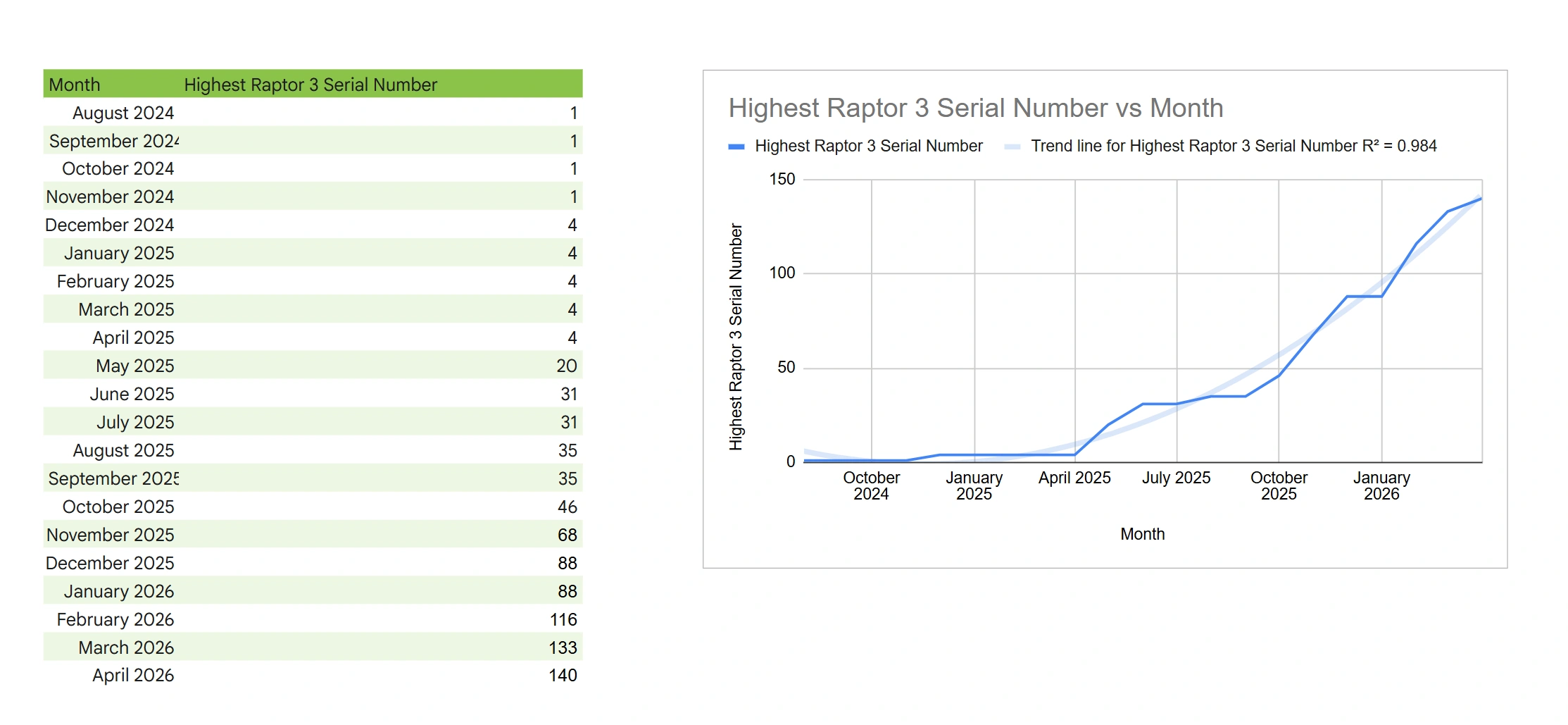Select the February 2026 value 116
The width and height of the screenshot is (1568, 725).
pos(563,619)
